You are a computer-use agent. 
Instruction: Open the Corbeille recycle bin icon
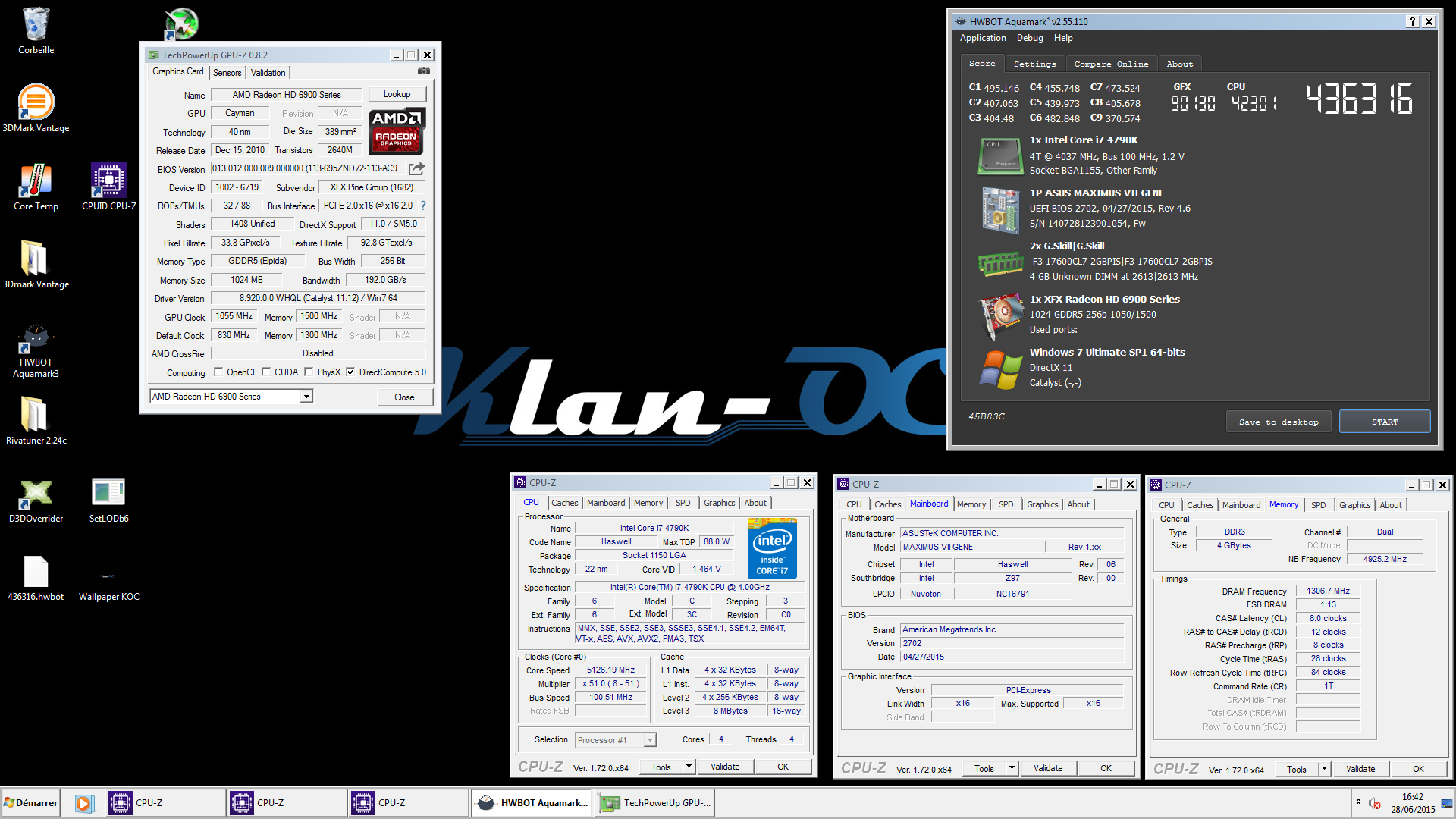tap(36, 30)
